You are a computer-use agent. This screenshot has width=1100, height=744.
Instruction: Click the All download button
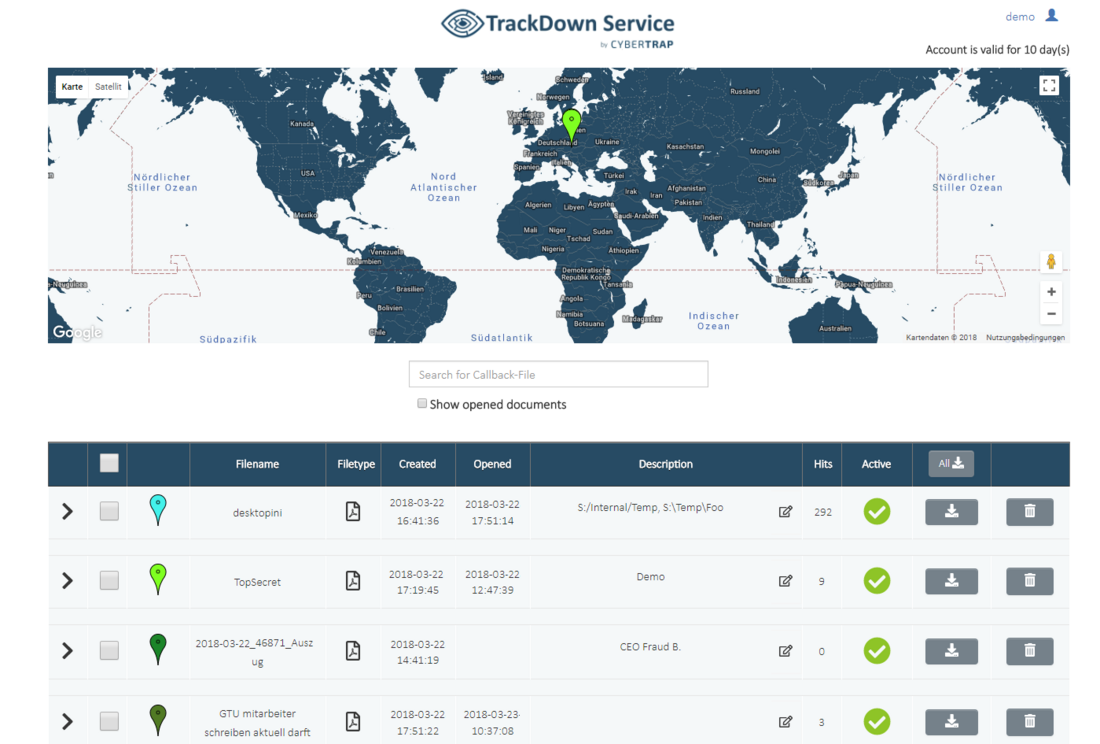pyautogui.click(x=950, y=463)
